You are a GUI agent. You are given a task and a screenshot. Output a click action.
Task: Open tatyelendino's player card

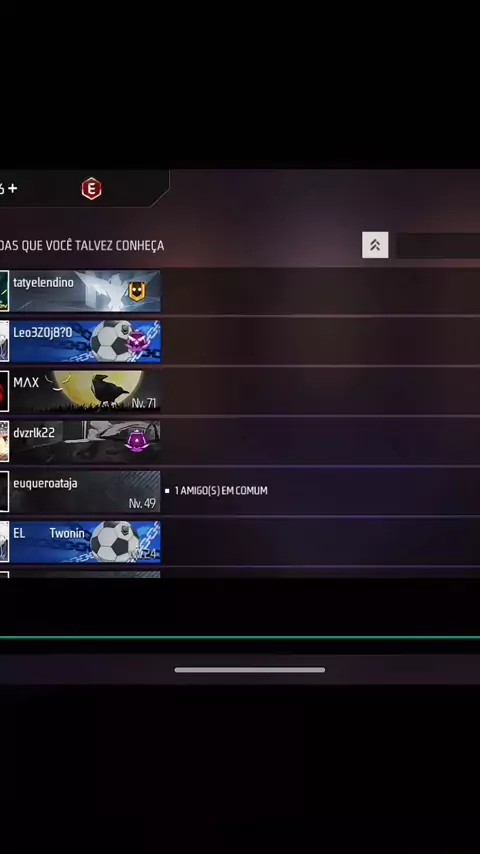(x=80, y=291)
